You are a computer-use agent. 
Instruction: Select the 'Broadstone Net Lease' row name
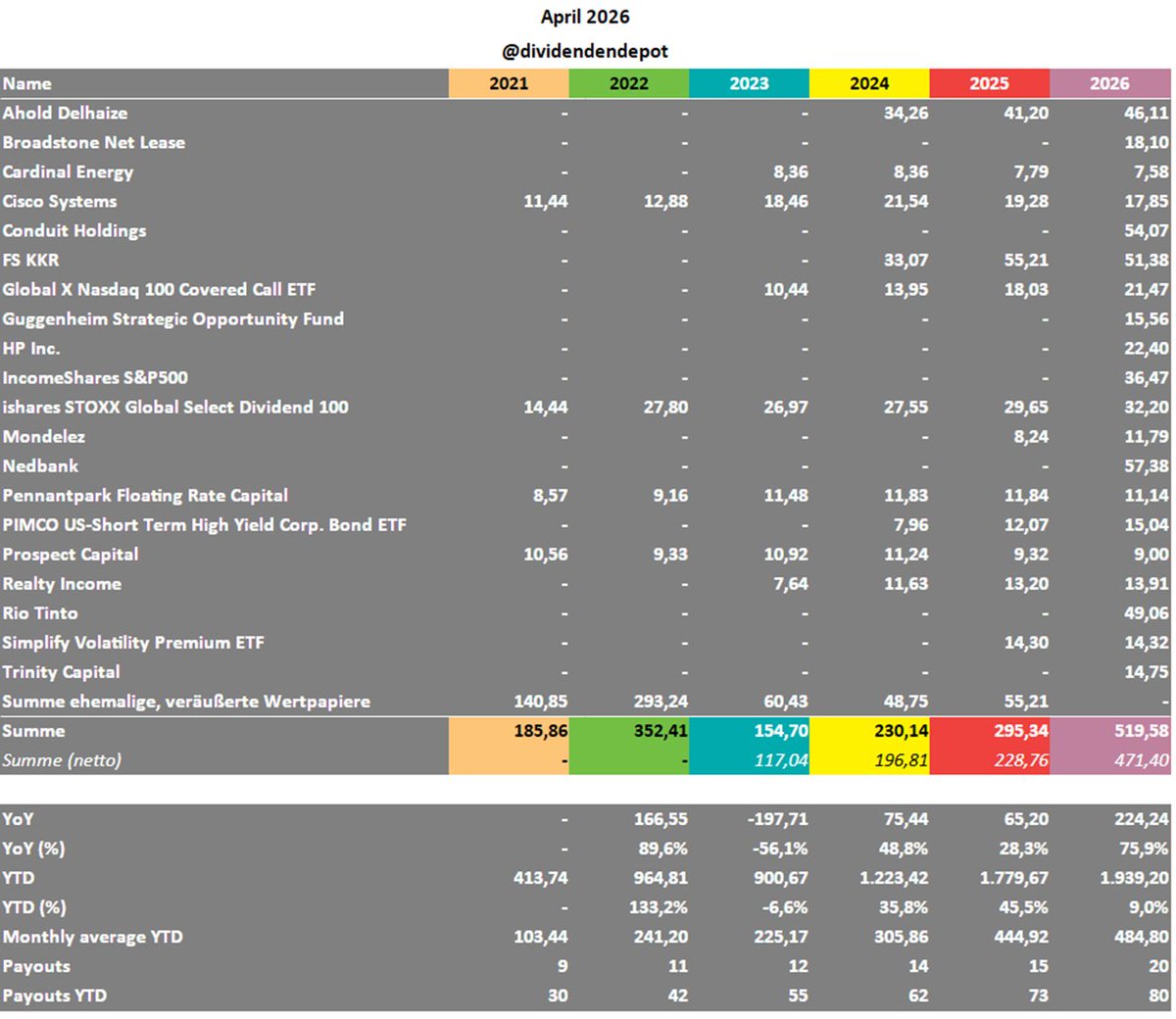click(x=93, y=142)
